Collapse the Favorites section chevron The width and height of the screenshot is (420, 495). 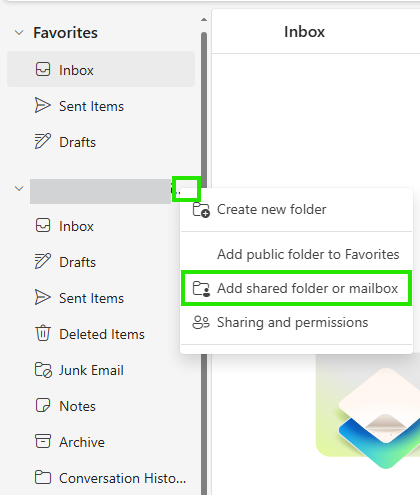point(19,33)
